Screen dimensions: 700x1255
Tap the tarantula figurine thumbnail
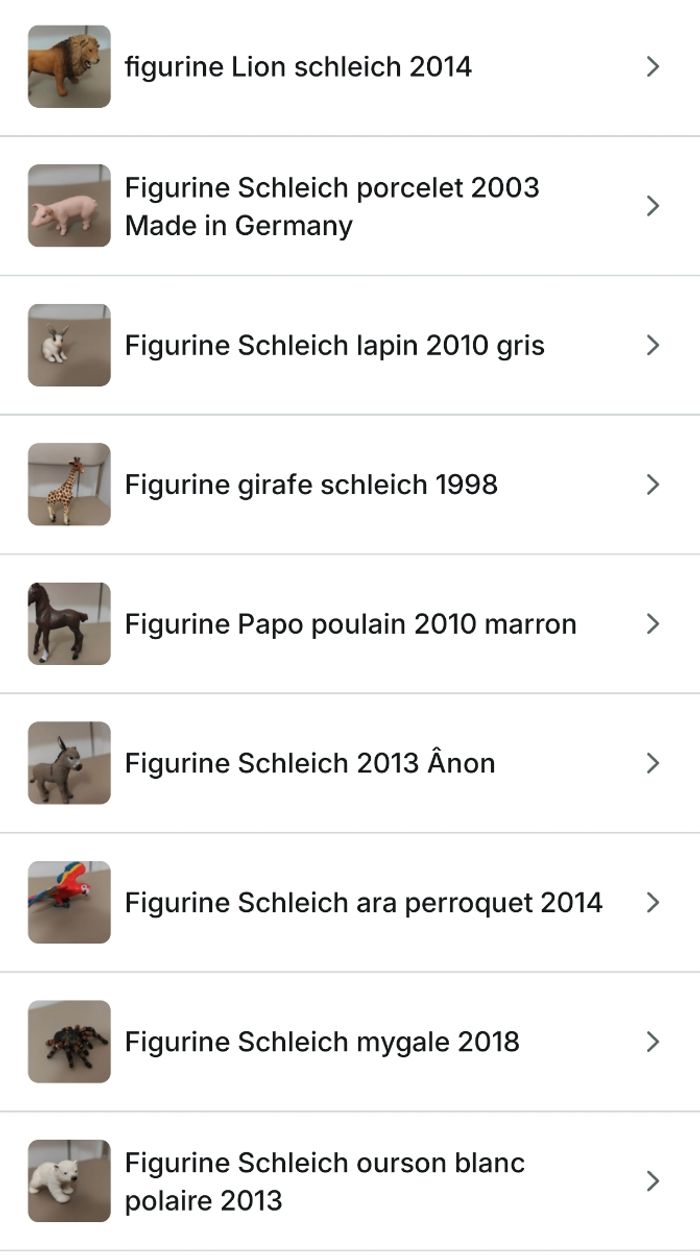click(x=69, y=1041)
